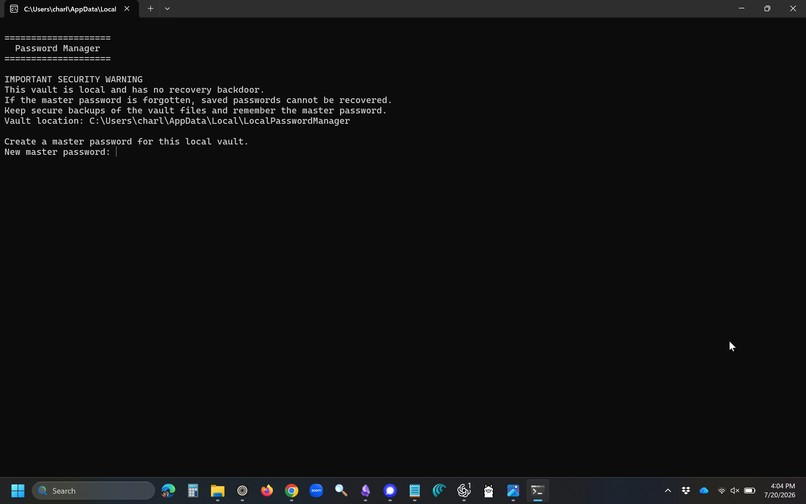The height and width of the screenshot is (504, 806).
Task: Select the C:\Users\charl\AppData\Local tab
Action: tap(70, 9)
